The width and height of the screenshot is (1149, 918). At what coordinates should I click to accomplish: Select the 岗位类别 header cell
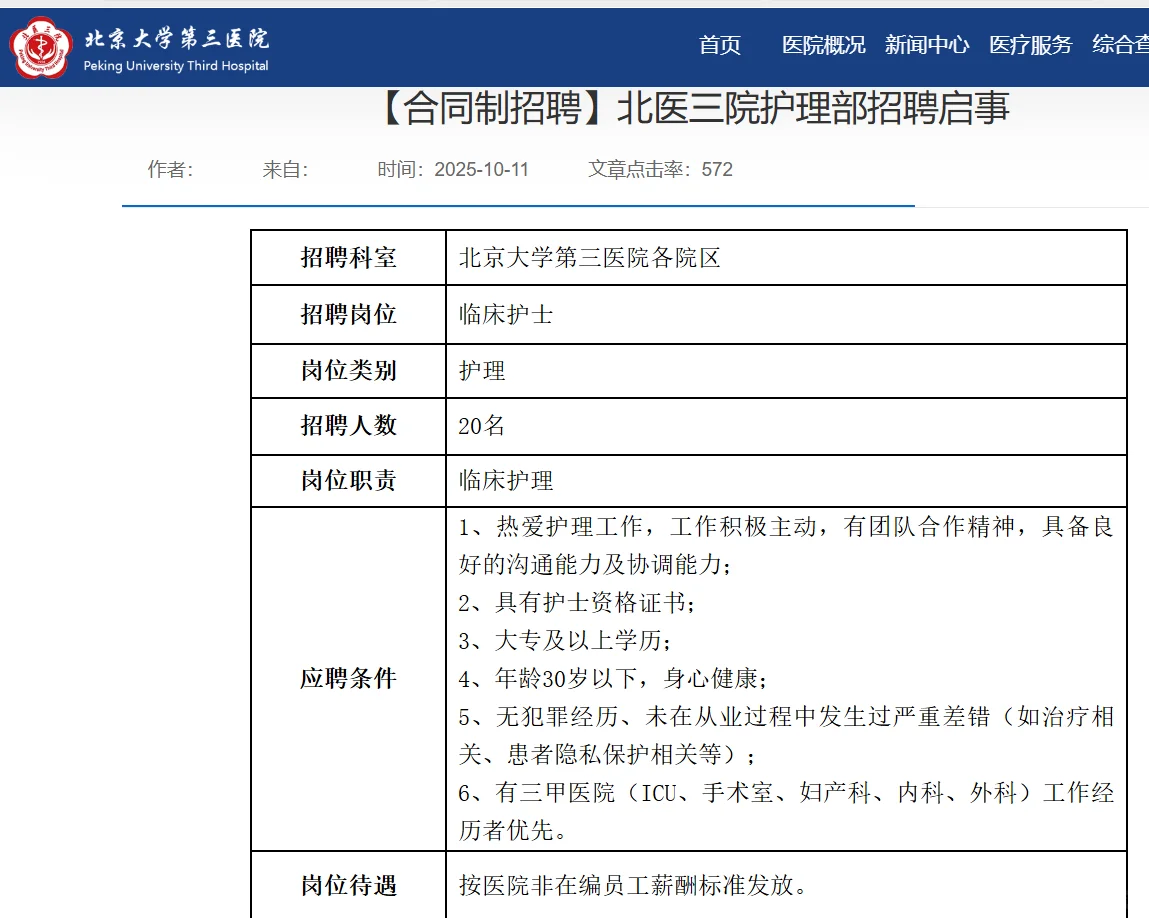point(348,371)
